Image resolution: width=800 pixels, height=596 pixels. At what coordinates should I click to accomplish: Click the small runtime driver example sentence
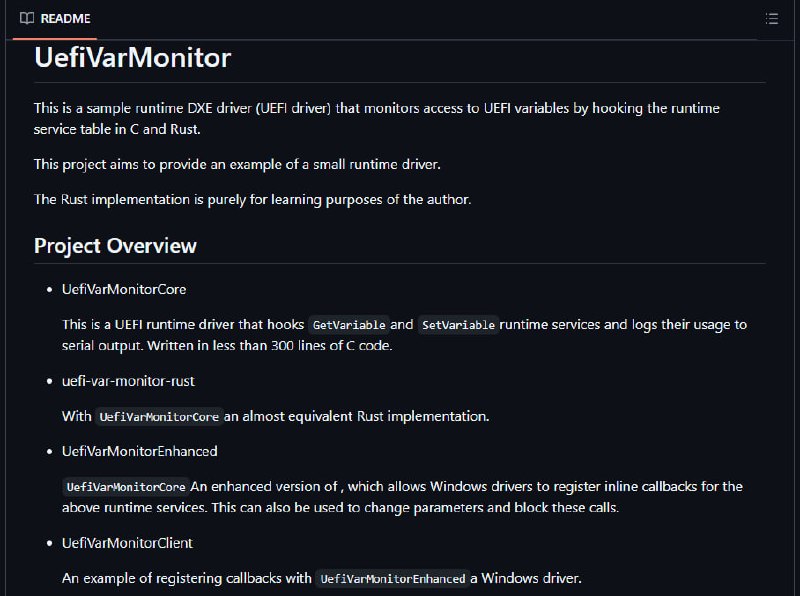237,164
